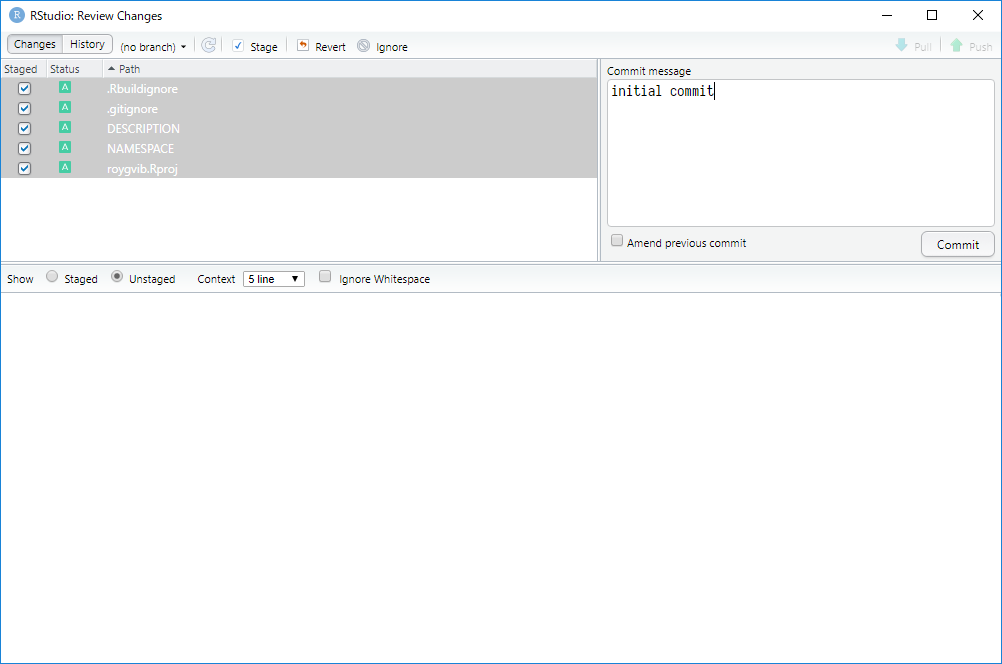This screenshot has height=664, width=1002.
Task: Open the (no branch) dropdown
Action: [x=153, y=47]
